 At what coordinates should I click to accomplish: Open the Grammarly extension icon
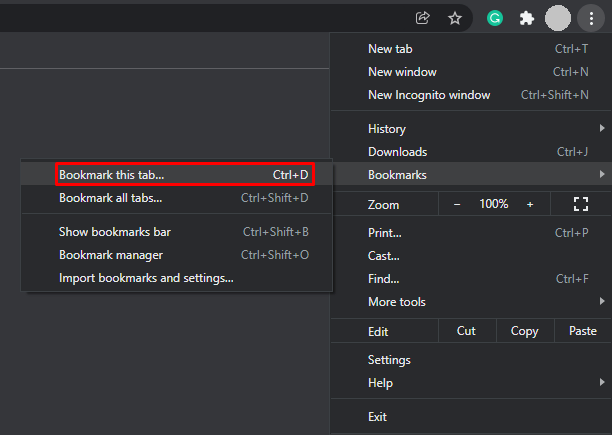[494, 18]
